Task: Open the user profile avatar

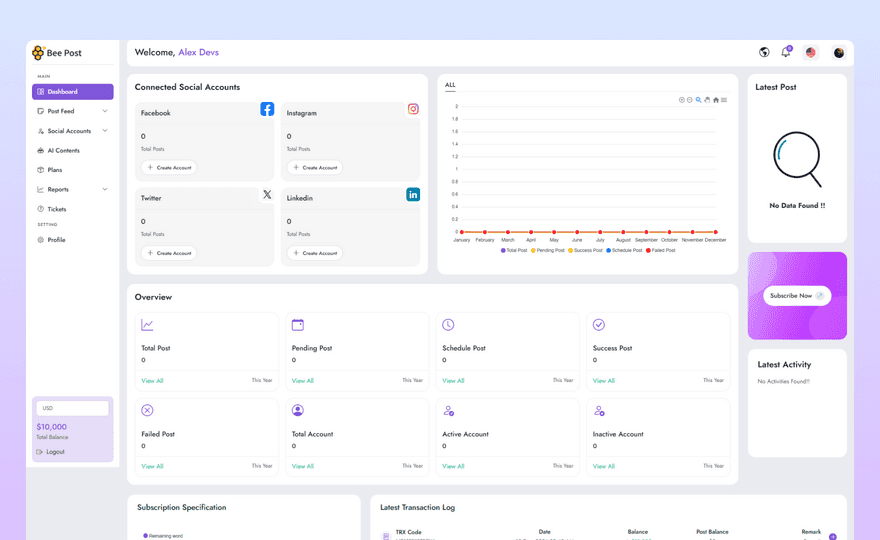Action: click(839, 53)
